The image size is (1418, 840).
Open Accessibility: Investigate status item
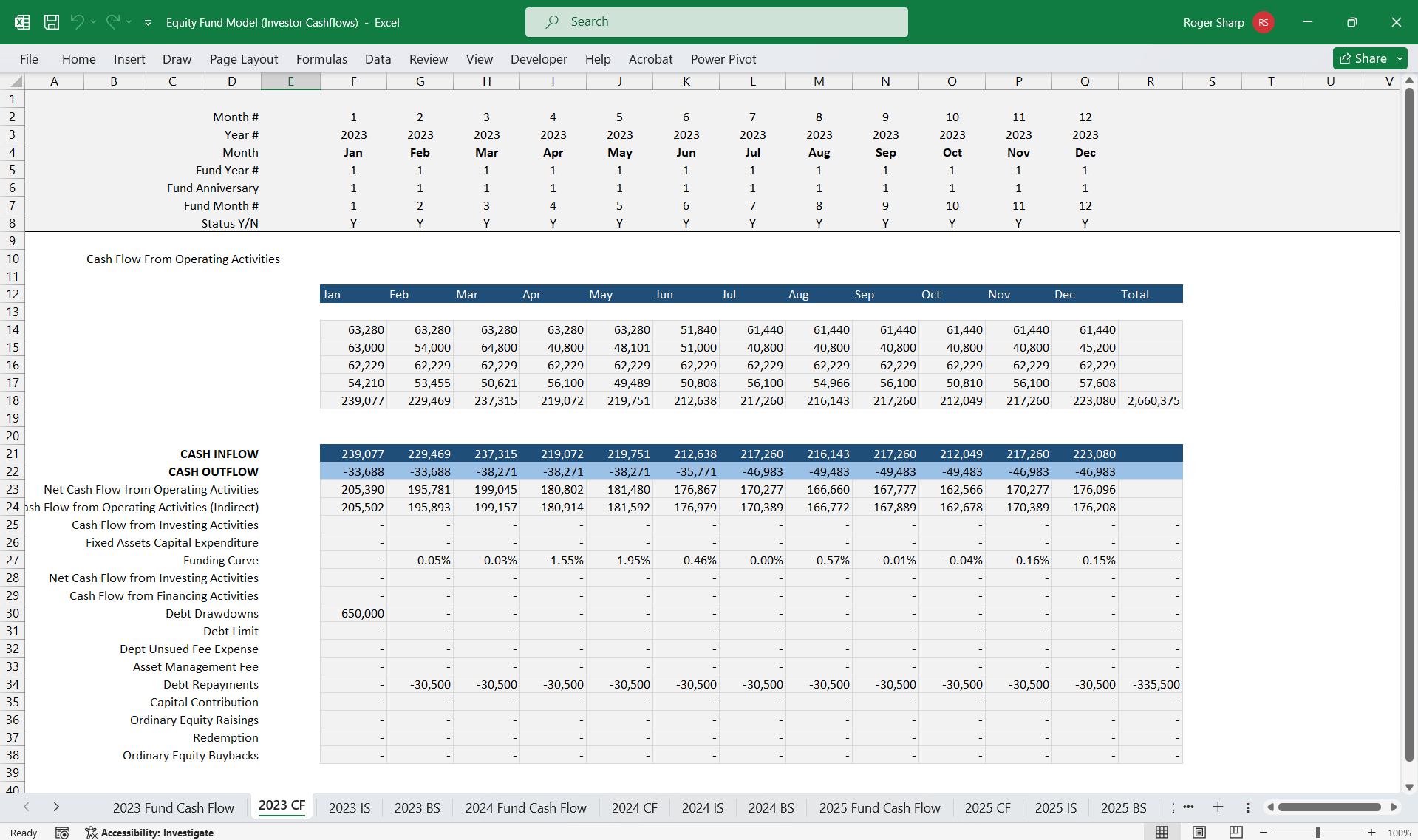point(149,833)
